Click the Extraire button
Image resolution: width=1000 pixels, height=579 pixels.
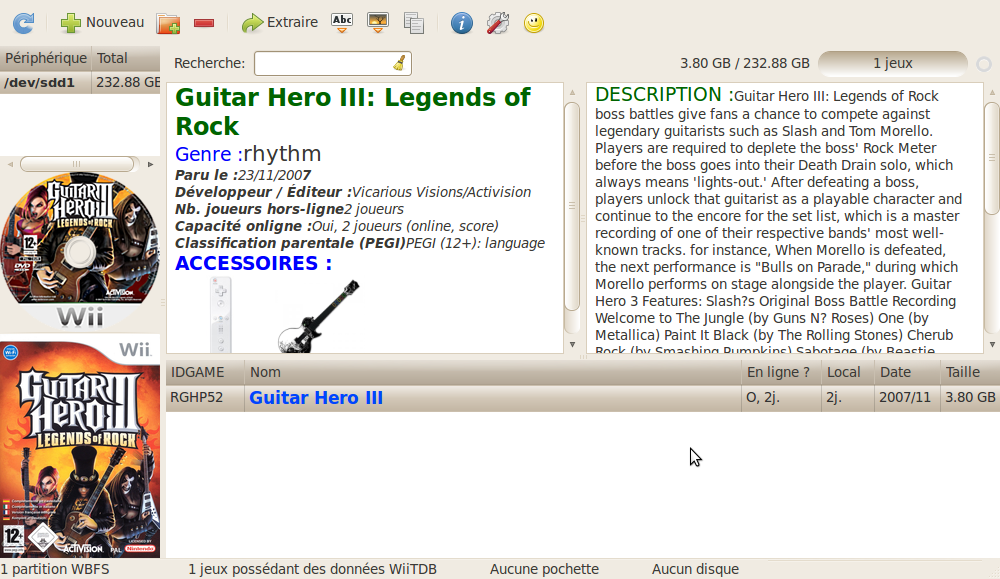(x=279, y=23)
